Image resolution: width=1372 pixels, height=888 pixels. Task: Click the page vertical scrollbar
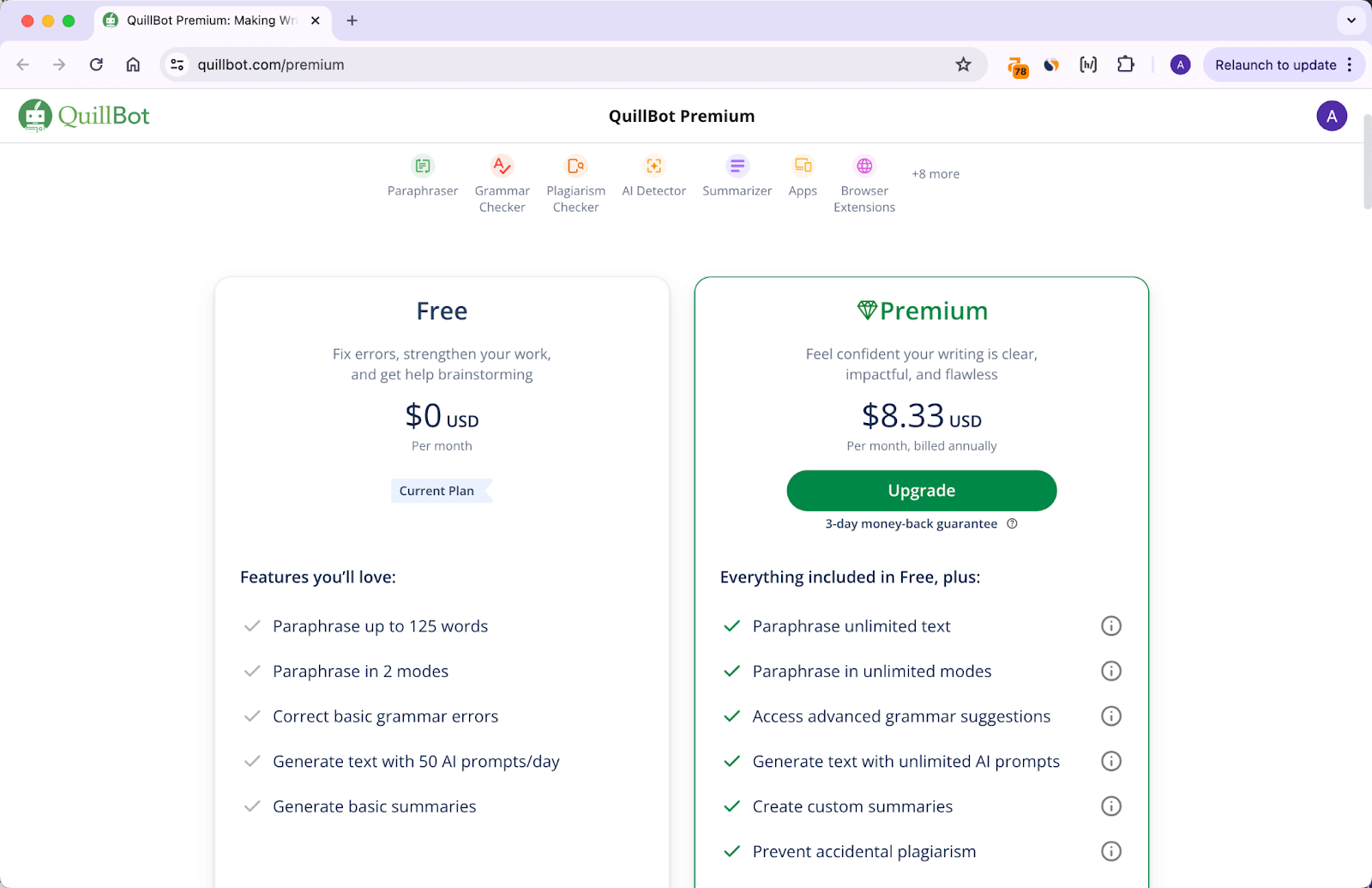coord(1367,161)
